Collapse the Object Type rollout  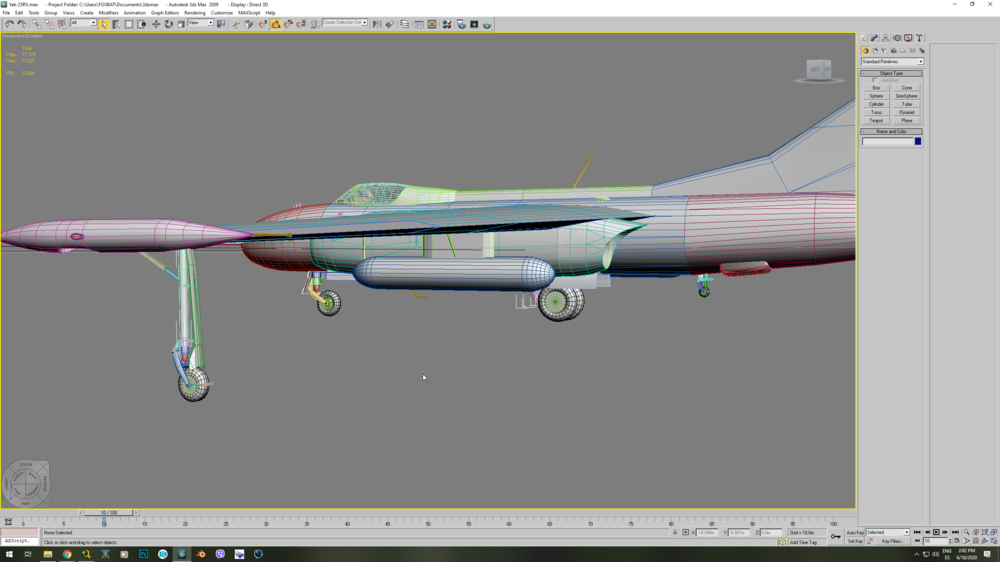(x=891, y=73)
